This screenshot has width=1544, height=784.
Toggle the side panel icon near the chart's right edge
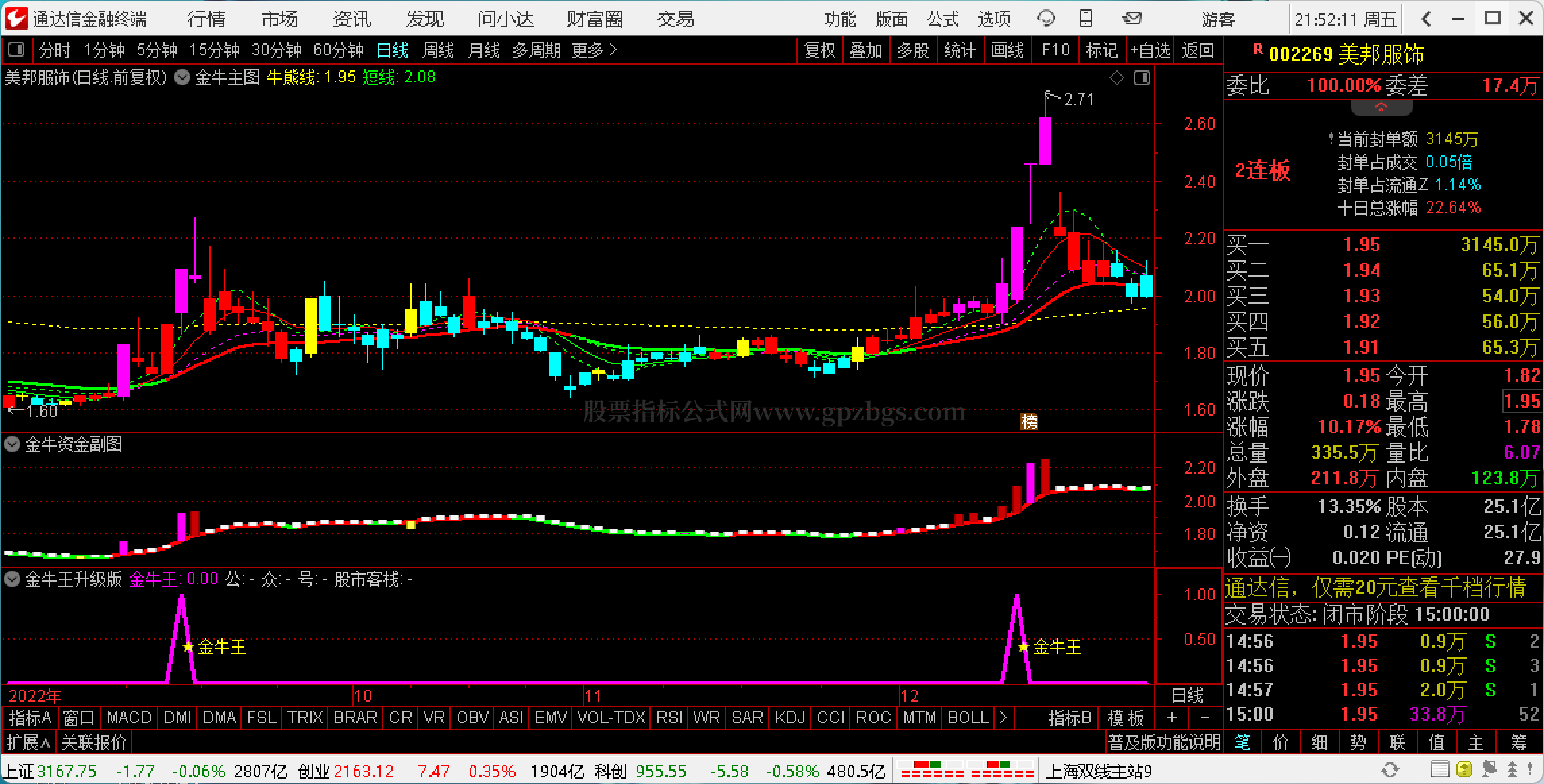[x=1142, y=78]
